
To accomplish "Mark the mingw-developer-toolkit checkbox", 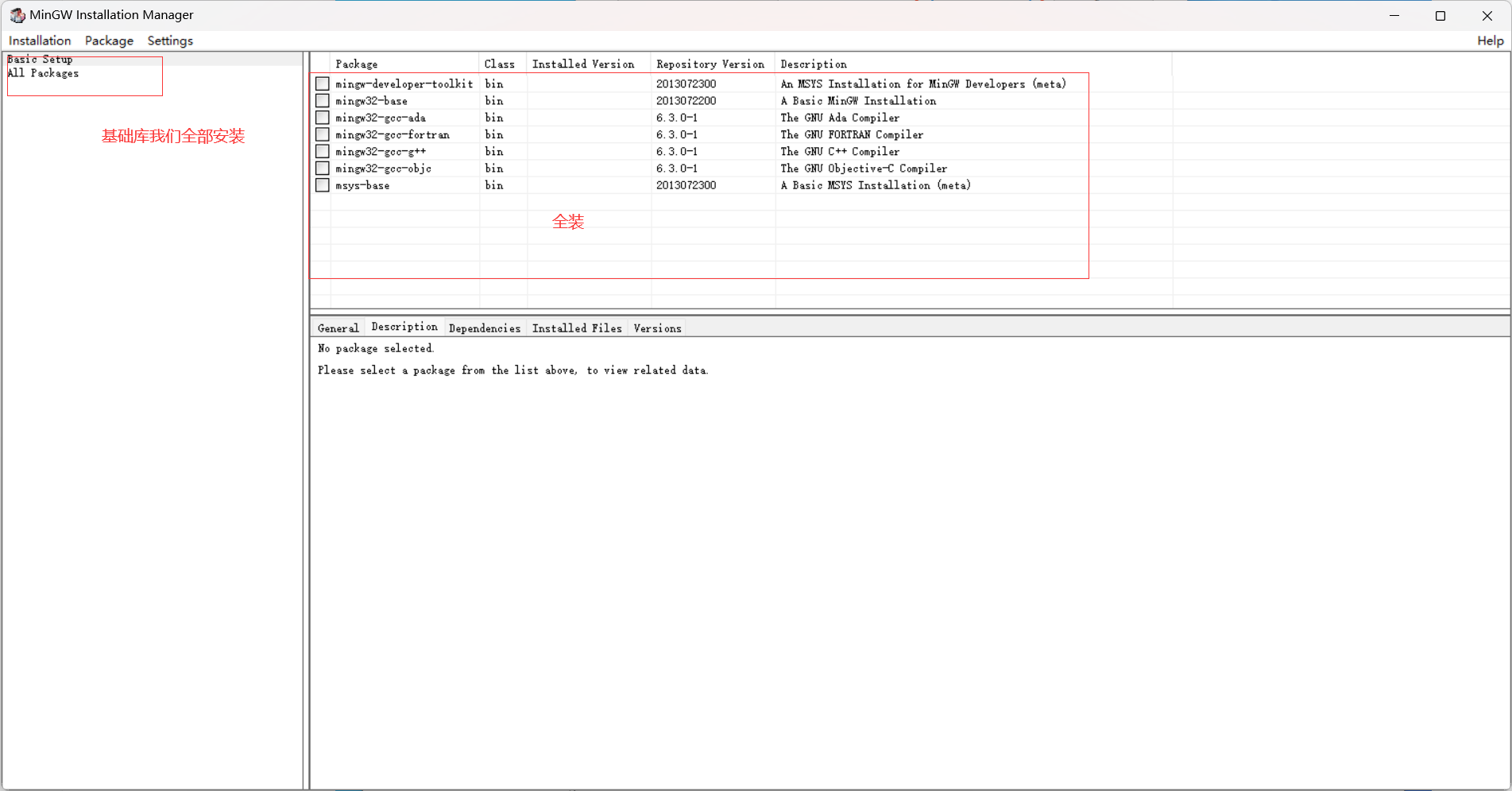I will [323, 83].
